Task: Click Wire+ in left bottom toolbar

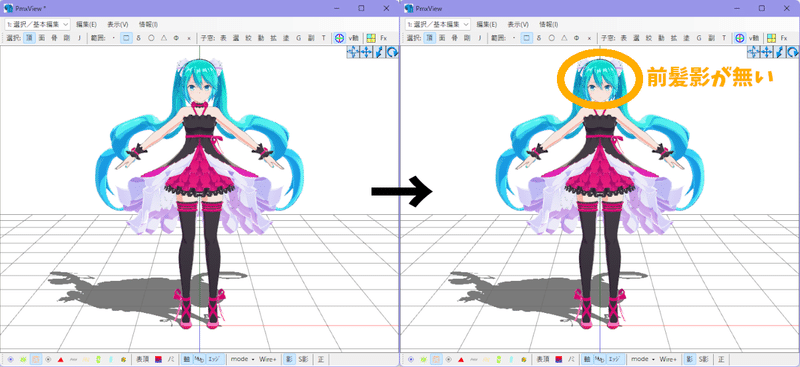Action: tap(267, 359)
